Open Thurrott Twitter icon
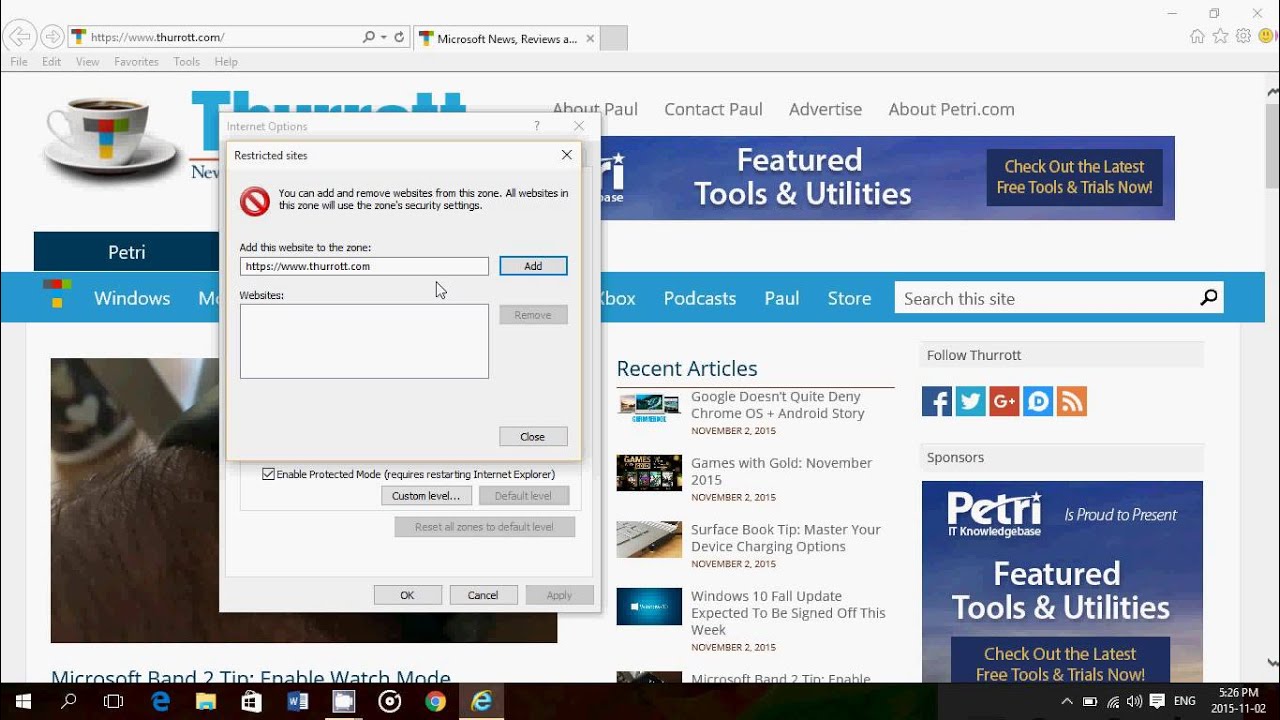Screen dimensions: 1280x720 pyautogui.click(x=970, y=401)
